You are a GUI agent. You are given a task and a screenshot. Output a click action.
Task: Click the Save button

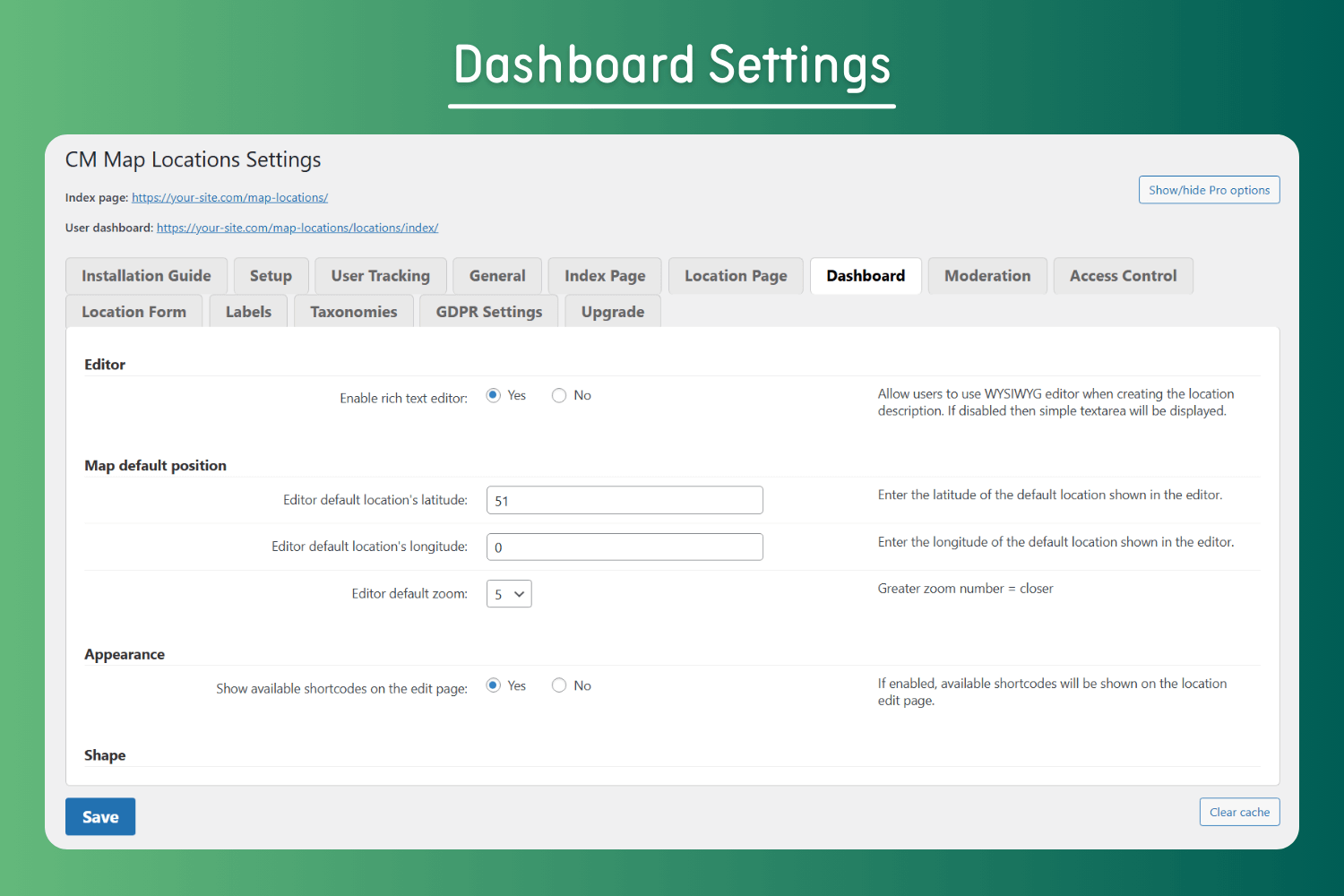(100, 816)
